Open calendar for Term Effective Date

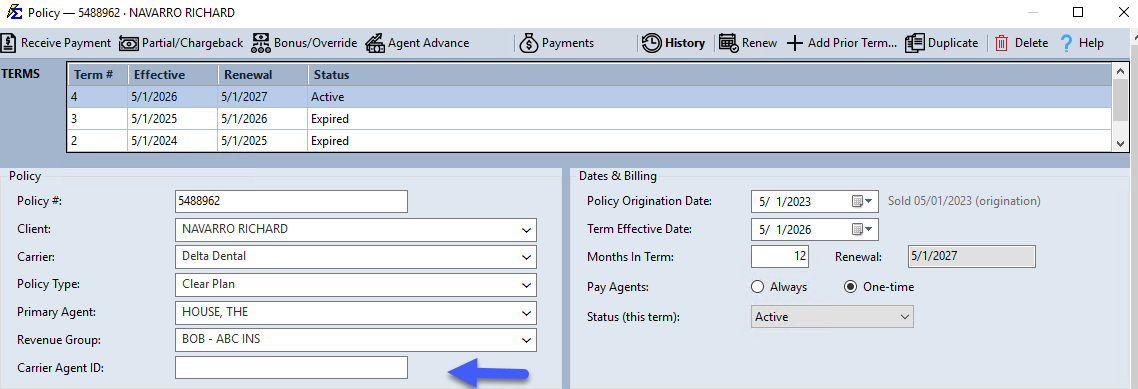861,229
